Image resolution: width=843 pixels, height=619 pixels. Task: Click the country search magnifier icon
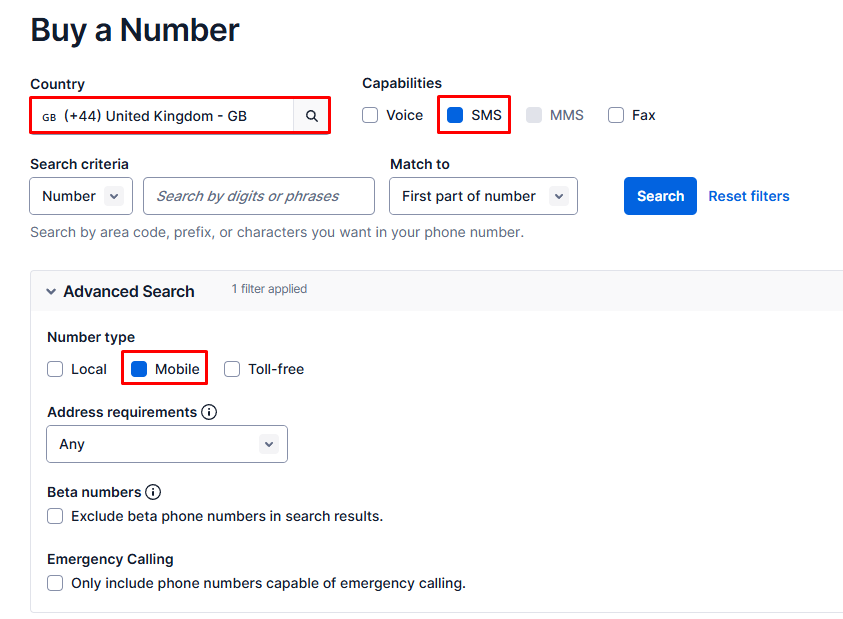(x=311, y=116)
